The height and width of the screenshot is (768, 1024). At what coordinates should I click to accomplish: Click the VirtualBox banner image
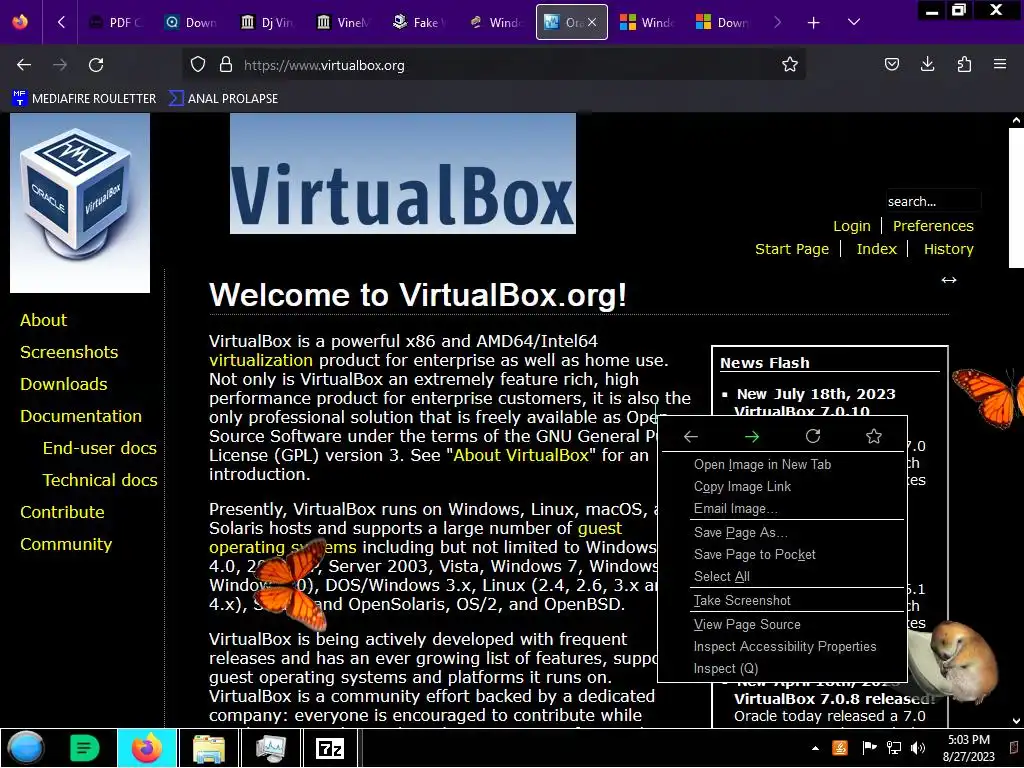[x=403, y=174]
